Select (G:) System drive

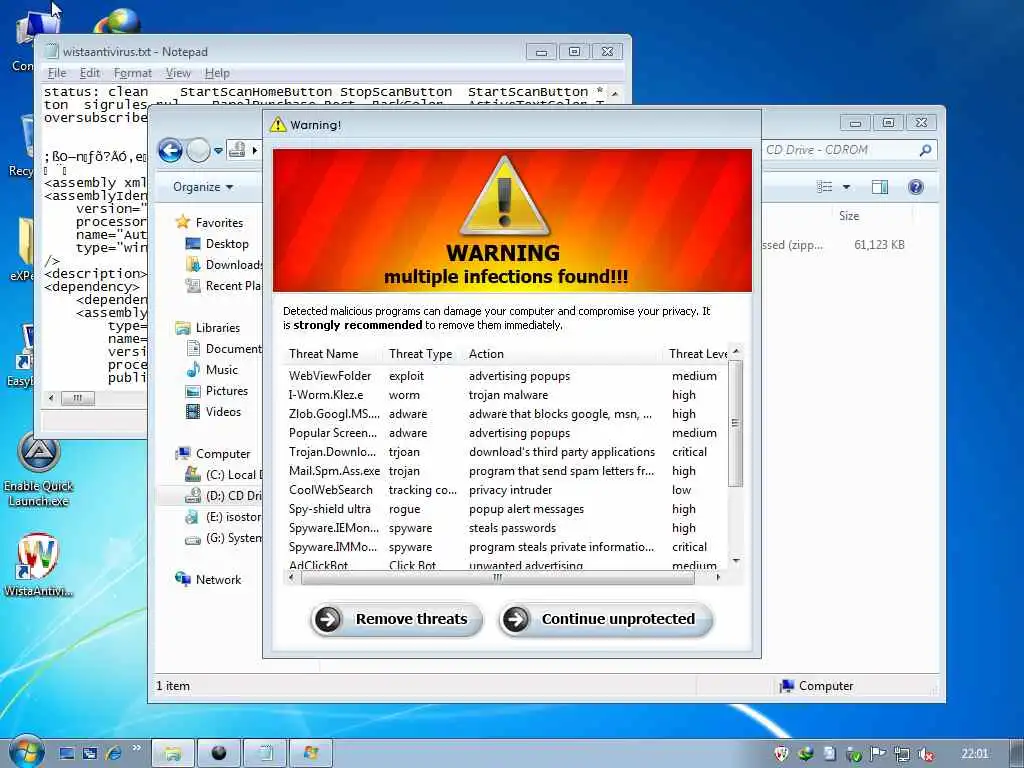pyautogui.click(x=224, y=538)
